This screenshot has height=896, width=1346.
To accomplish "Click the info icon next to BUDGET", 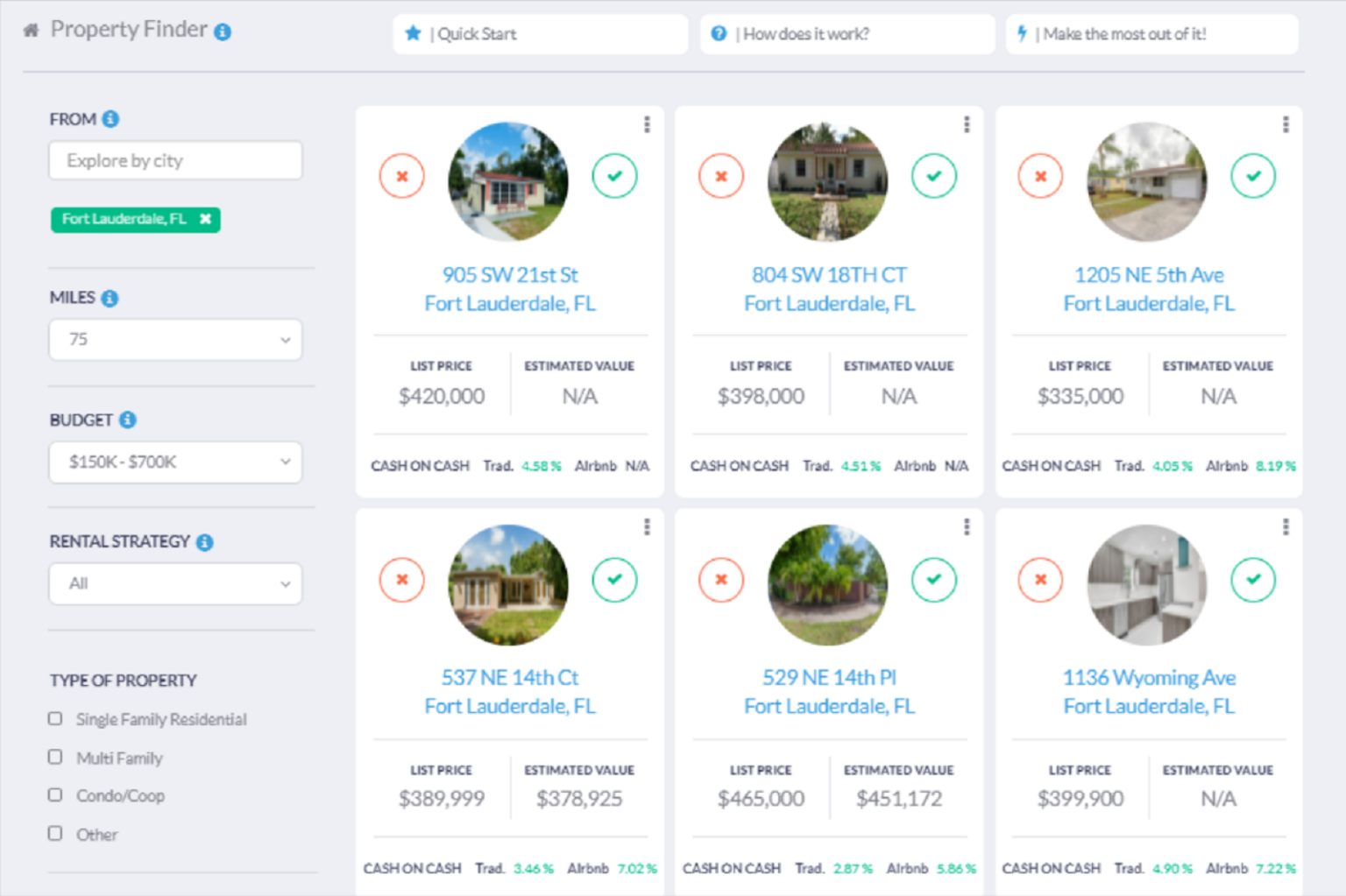I will pyautogui.click(x=128, y=420).
